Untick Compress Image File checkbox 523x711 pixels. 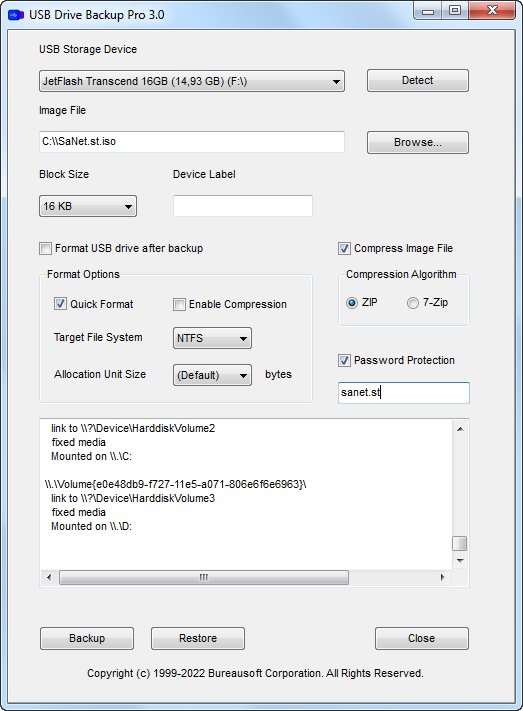(344, 248)
